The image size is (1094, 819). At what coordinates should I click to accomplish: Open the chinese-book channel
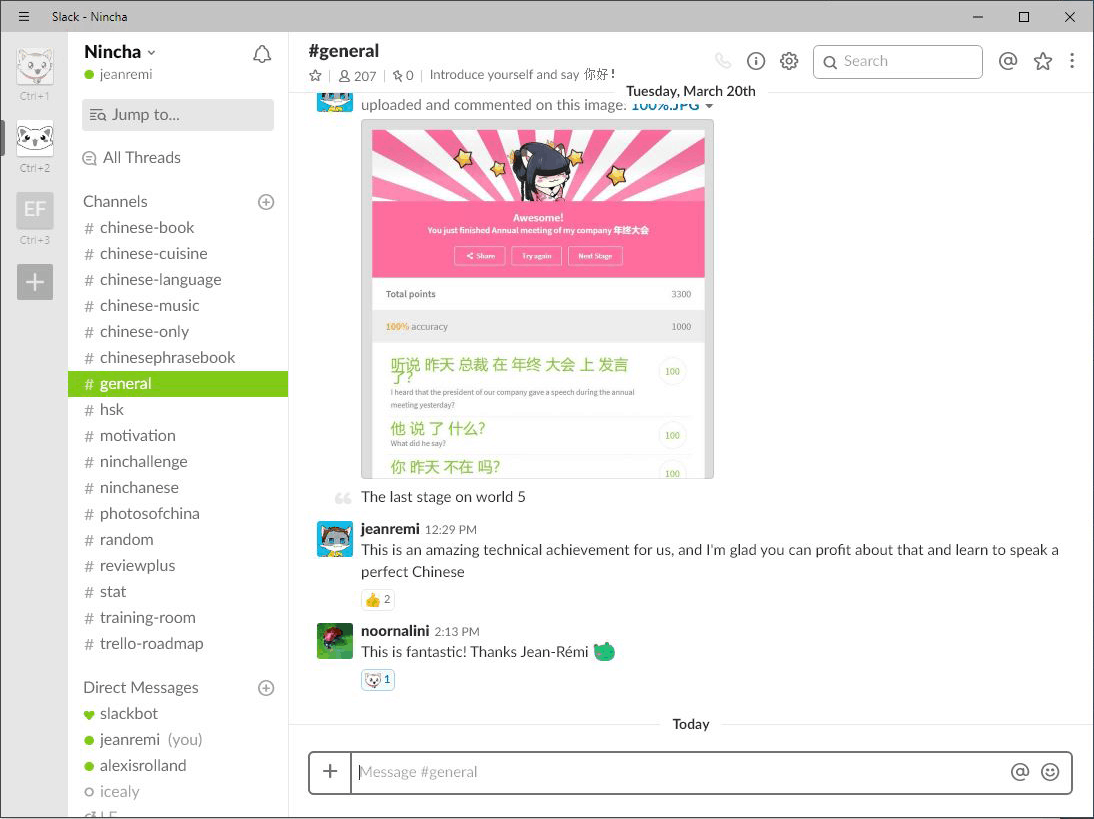178,227
